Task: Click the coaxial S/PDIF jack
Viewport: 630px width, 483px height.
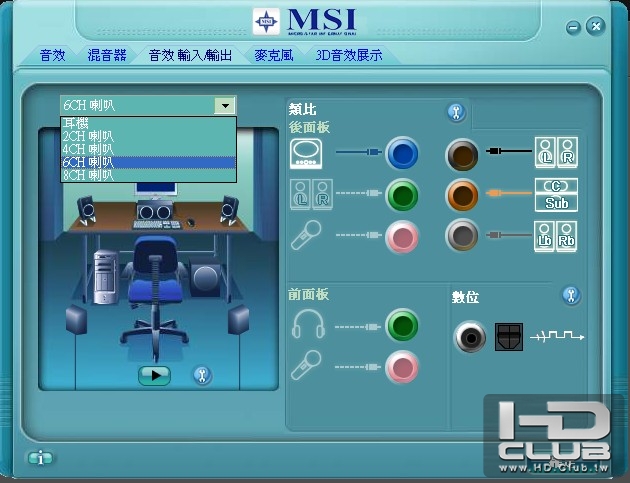Action: pos(470,337)
